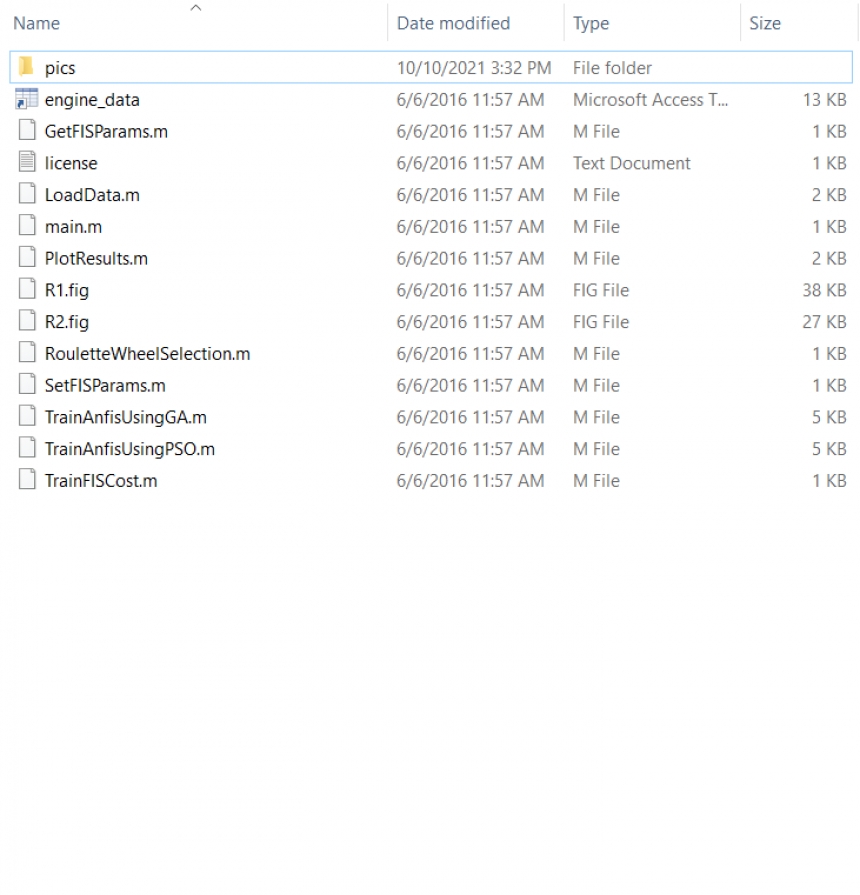Select the TrainAnfisUsingPSO.m file name
Viewport: 860px width, 895px height.
click(130, 449)
